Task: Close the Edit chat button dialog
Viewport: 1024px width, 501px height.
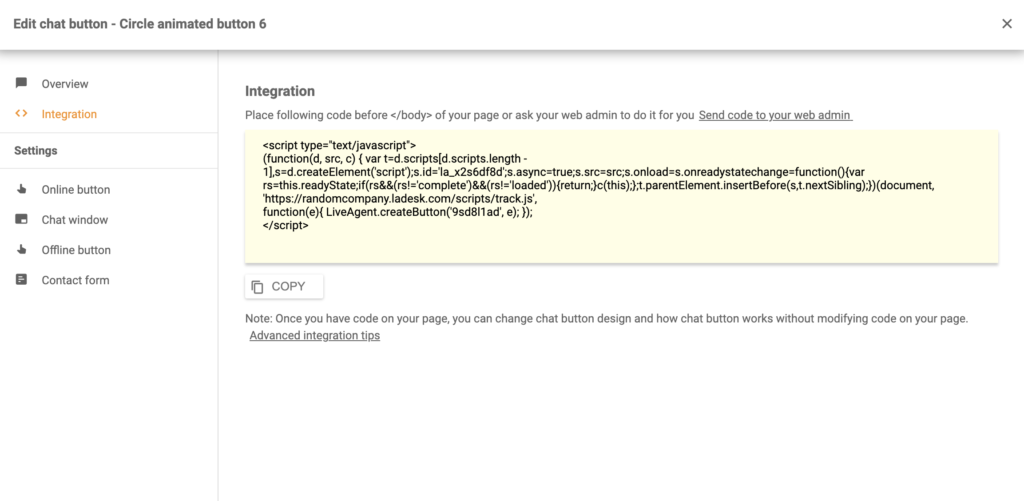Action: click(x=1006, y=24)
